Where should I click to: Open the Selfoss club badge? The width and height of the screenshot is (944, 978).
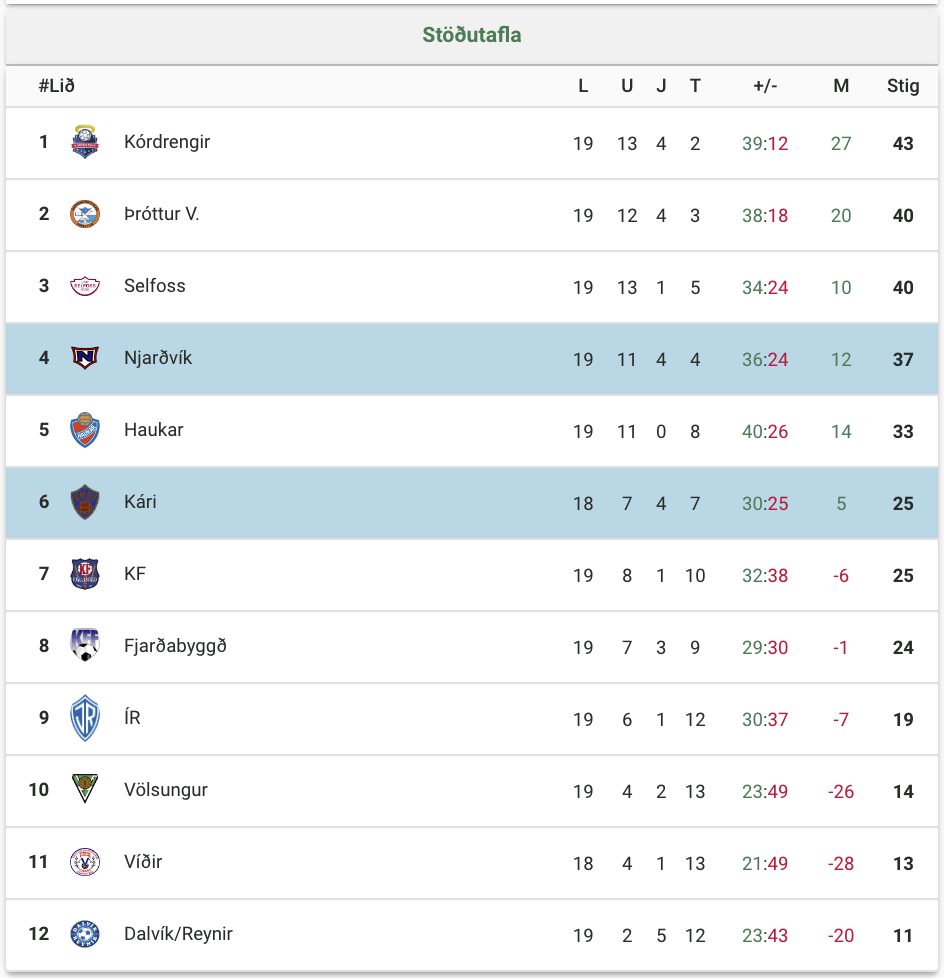(85, 286)
